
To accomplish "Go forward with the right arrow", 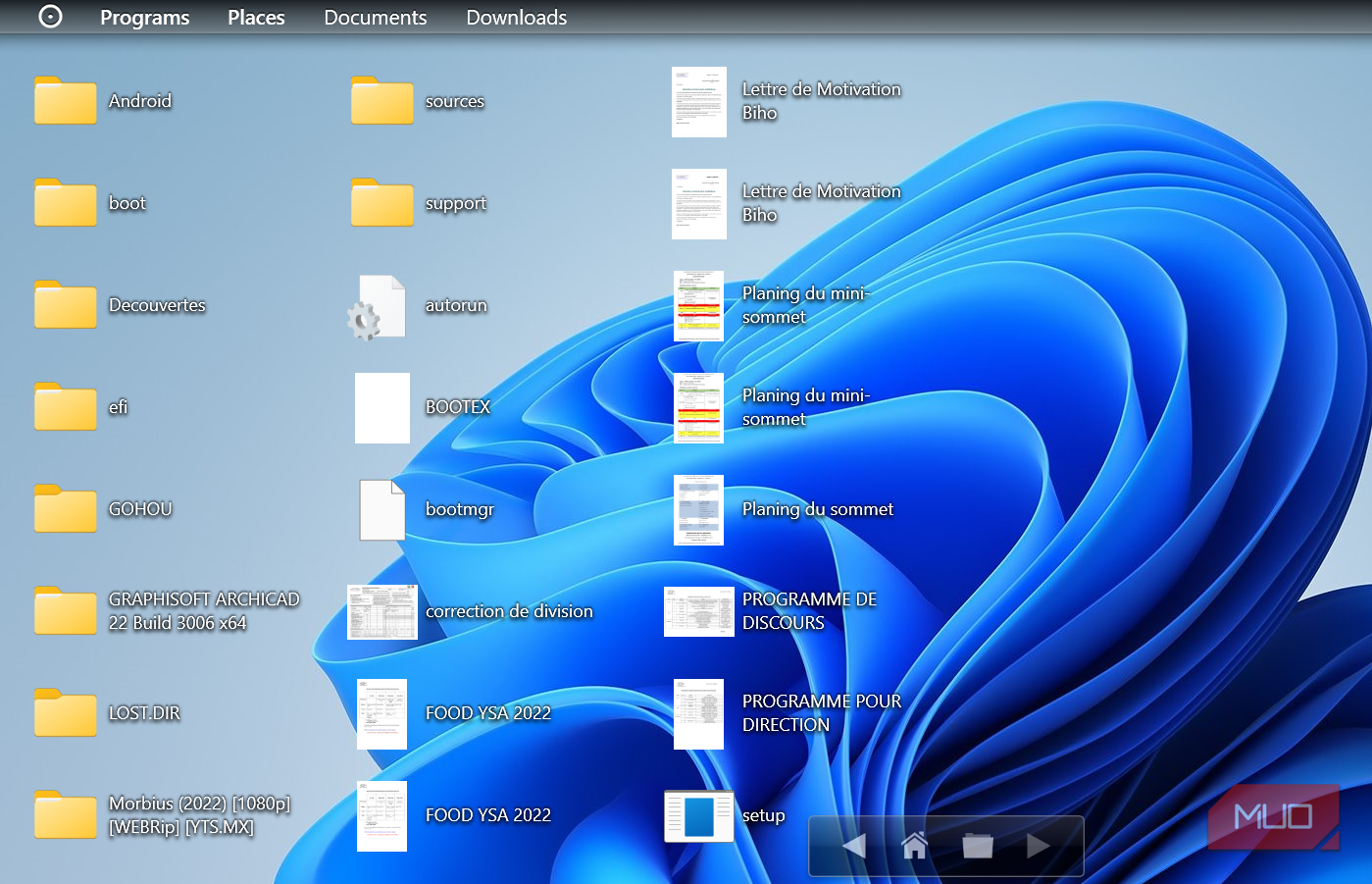I will [1039, 846].
